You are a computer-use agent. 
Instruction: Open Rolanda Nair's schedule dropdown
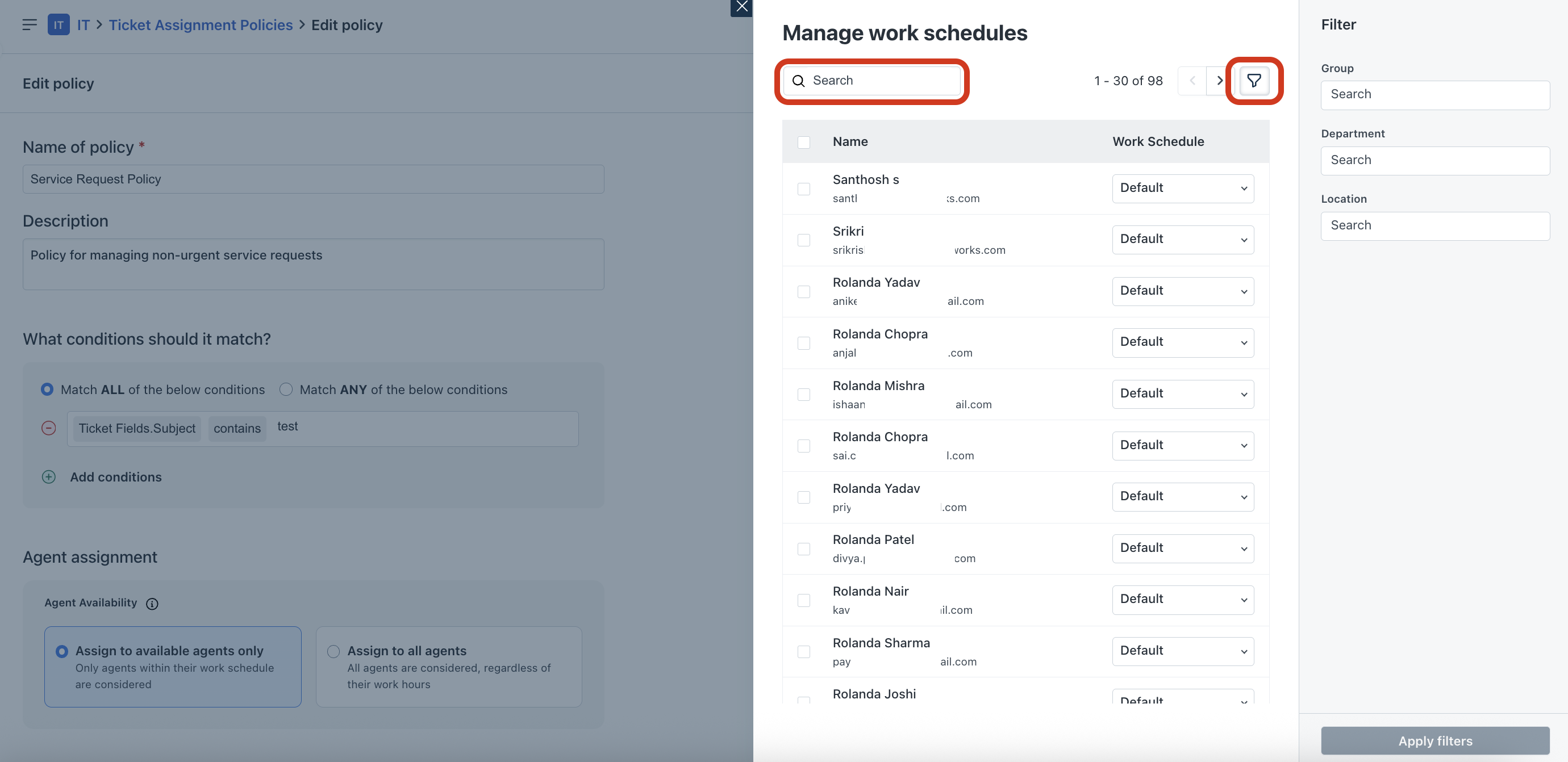(1182, 600)
